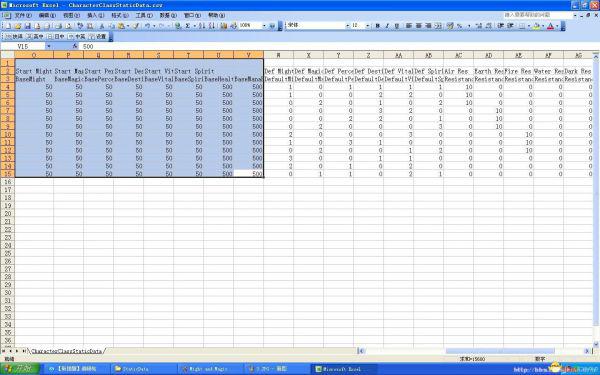Click the Open folder icon

[x=18, y=26]
